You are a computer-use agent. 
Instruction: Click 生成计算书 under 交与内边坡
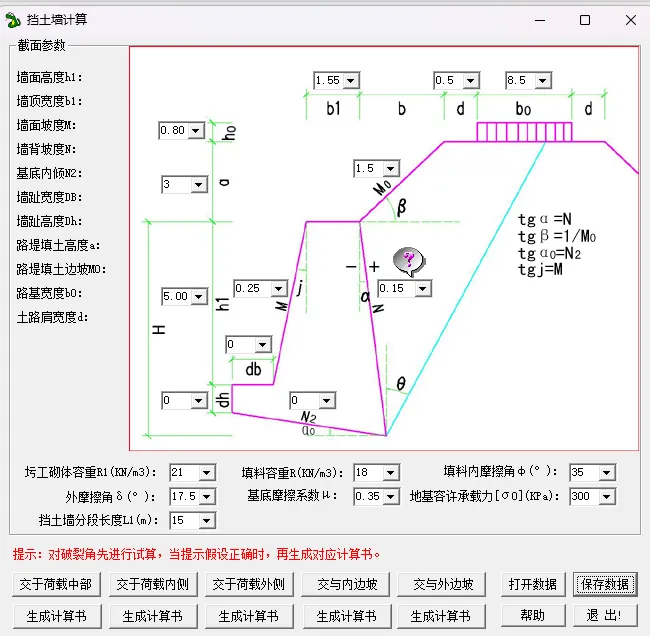click(x=347, y=616)
